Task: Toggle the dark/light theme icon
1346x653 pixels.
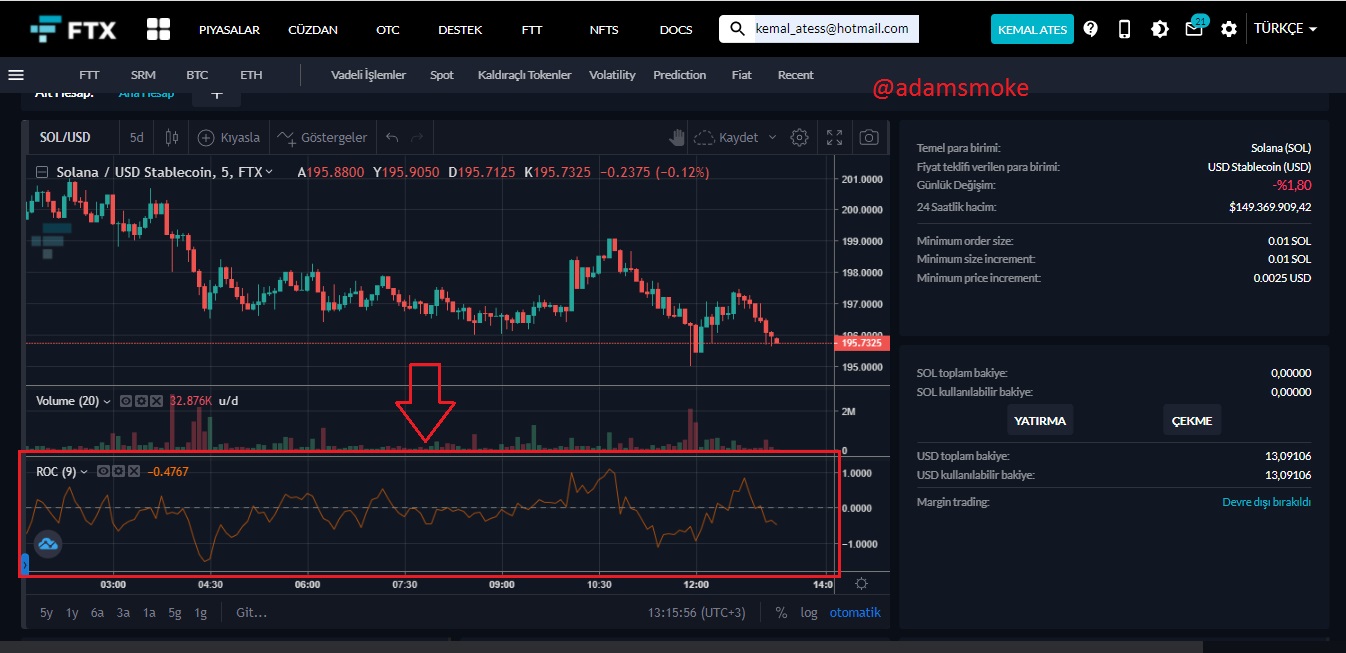Action: (1159, 29)
